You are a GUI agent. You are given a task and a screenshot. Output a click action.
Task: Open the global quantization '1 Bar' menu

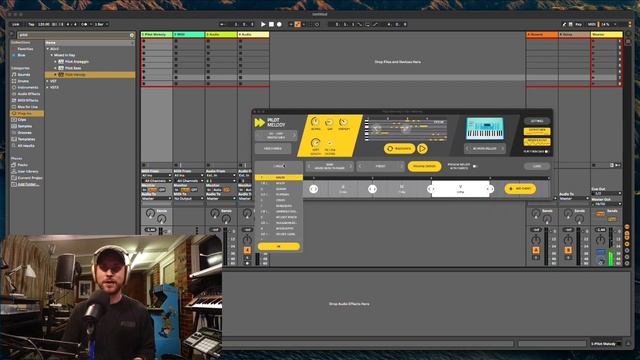pyautogui.click(x=101, y=24)
